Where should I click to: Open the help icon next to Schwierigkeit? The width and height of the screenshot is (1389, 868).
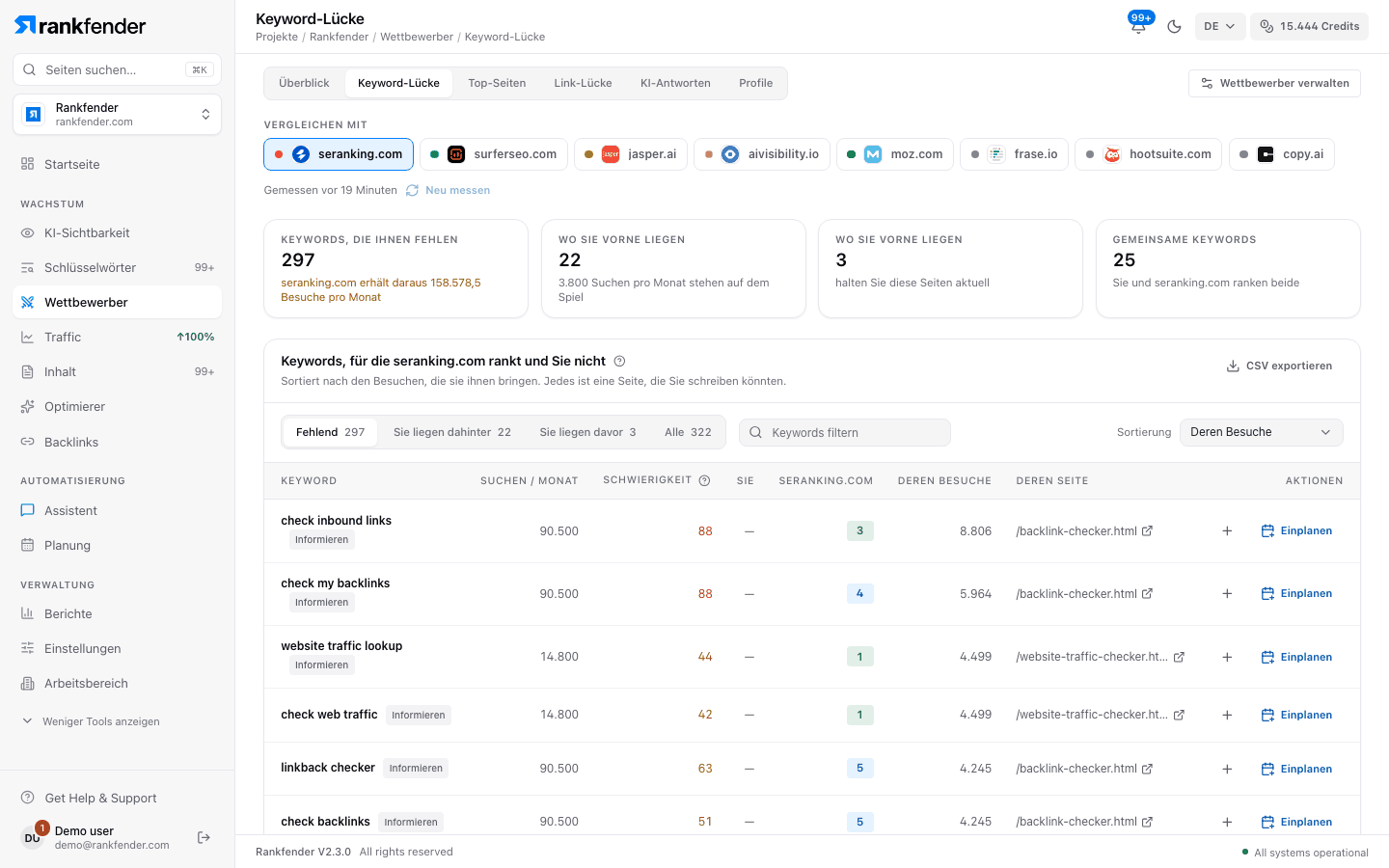(704, 480)
